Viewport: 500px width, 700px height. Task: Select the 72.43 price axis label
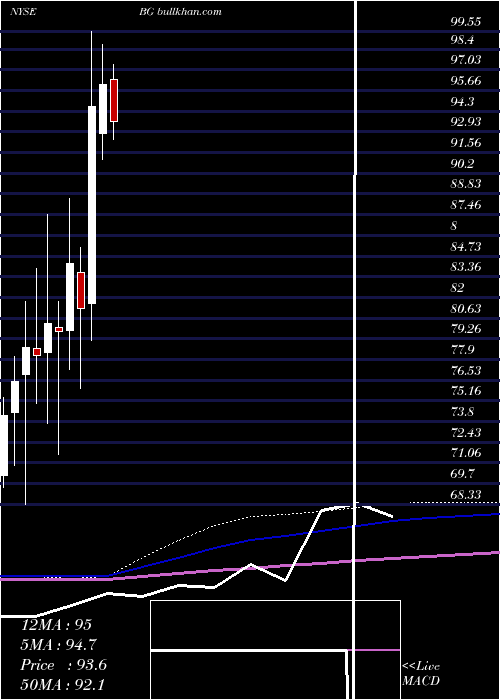point(466,433)
